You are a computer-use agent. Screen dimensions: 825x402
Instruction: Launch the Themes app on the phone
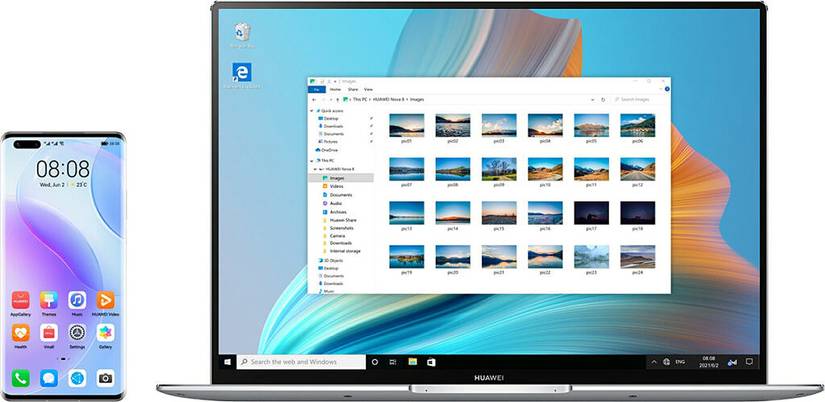tap(49, 300)
